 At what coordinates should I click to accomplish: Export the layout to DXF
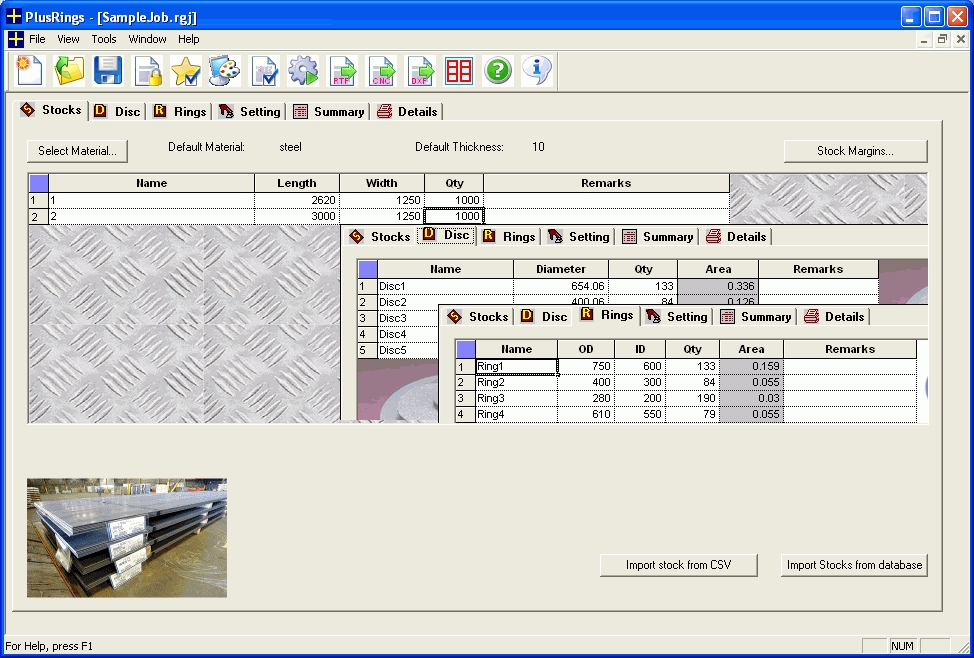pos(420,71)
